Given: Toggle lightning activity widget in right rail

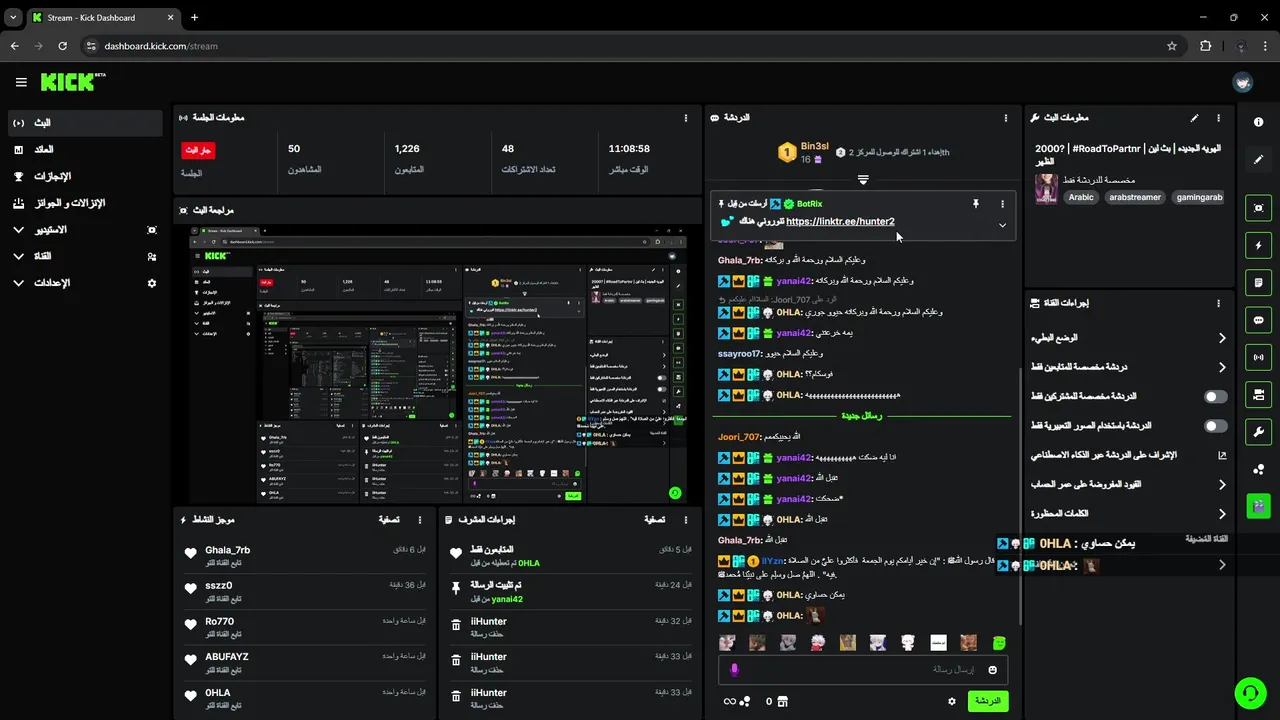Looking at the screenshot, I should (x=1258, y=246).
